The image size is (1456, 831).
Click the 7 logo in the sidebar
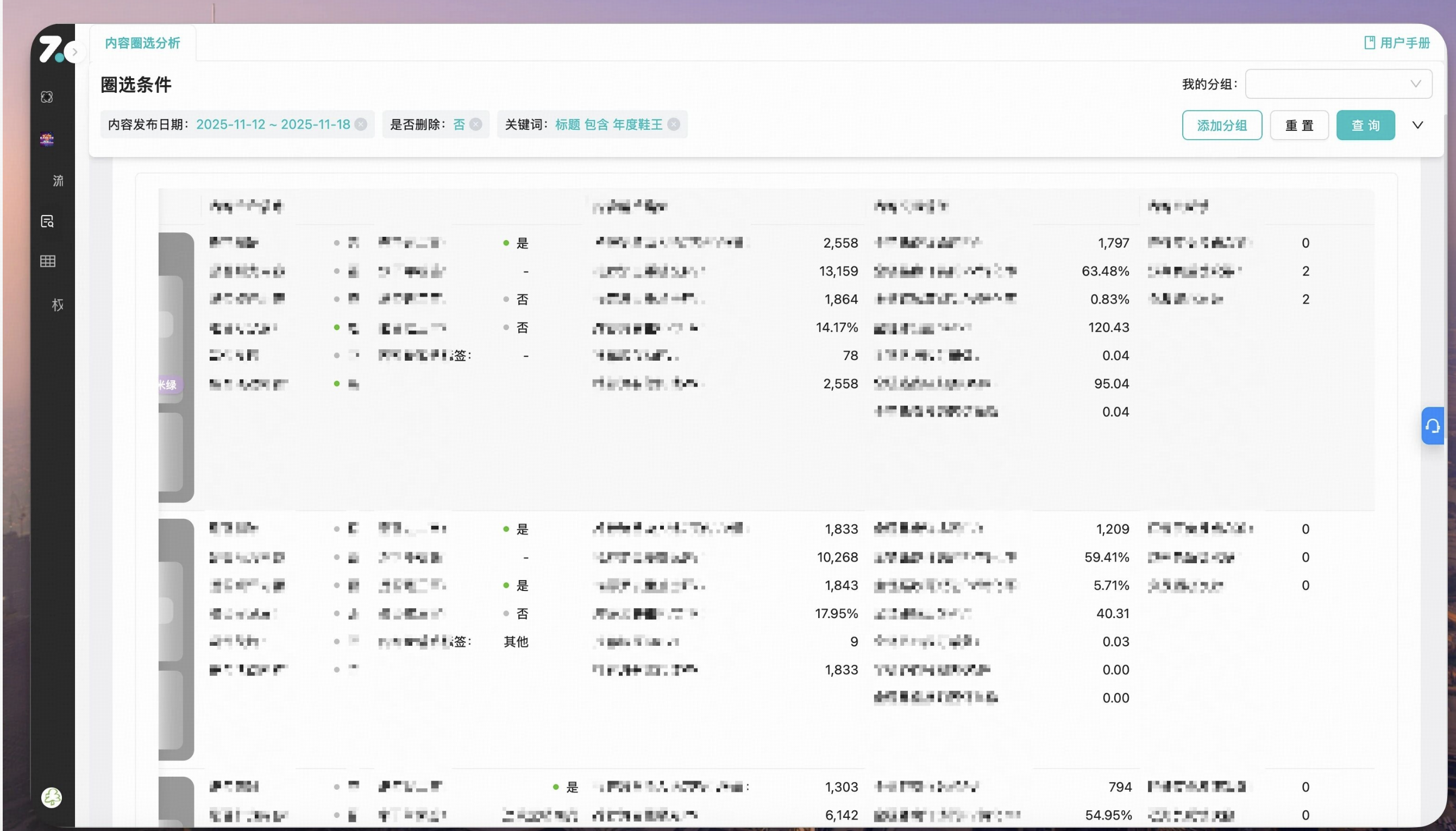point(51,49)
